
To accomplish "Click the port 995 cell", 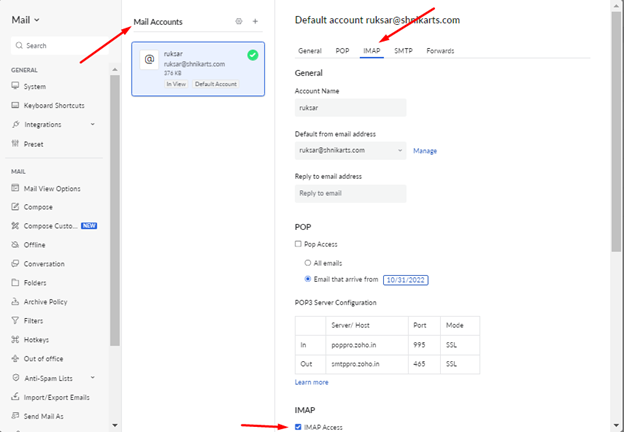I will point(424,345).
